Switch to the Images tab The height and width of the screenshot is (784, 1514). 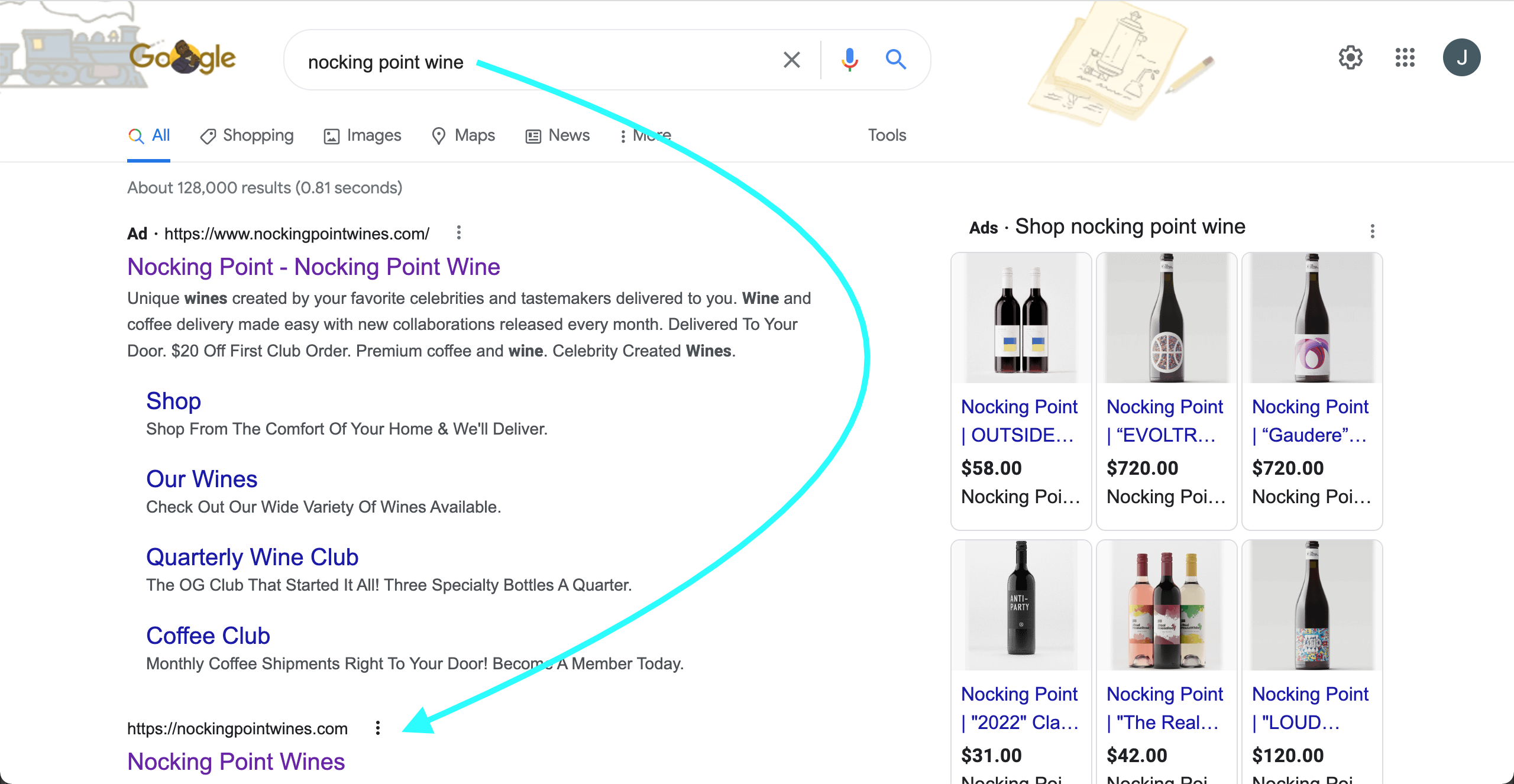(363, 135)
